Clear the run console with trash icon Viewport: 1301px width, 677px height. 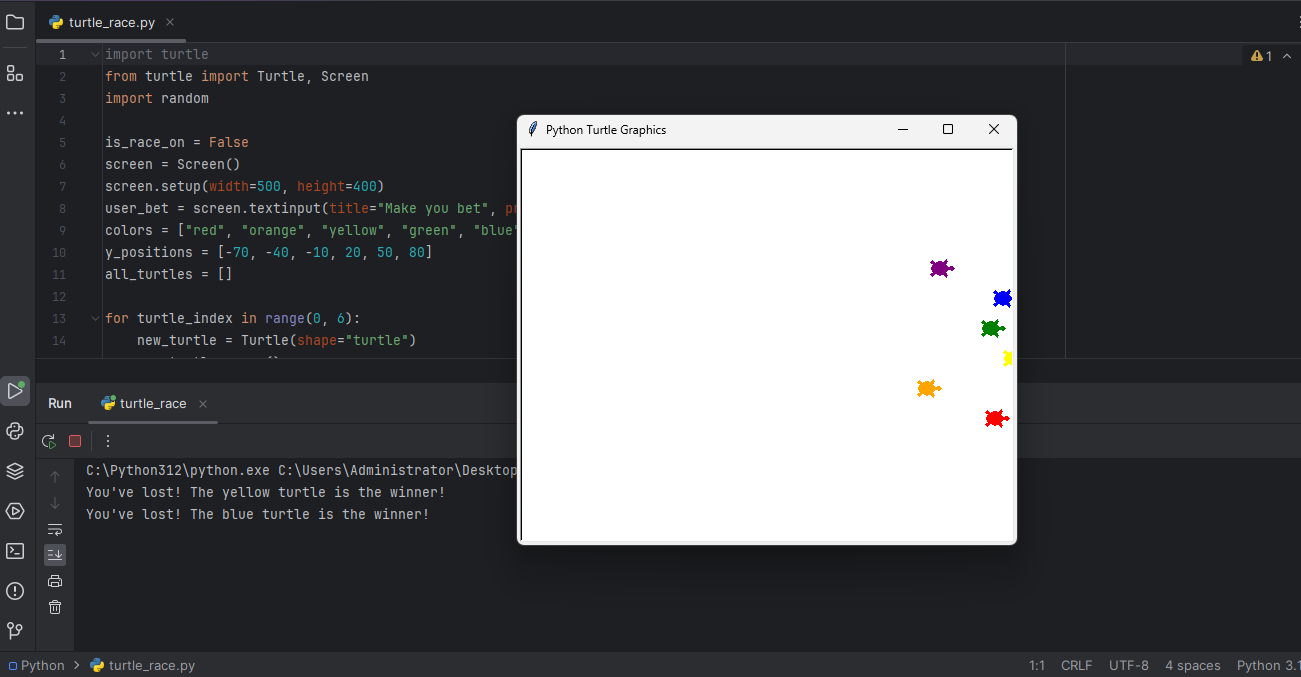pos(55,607)
